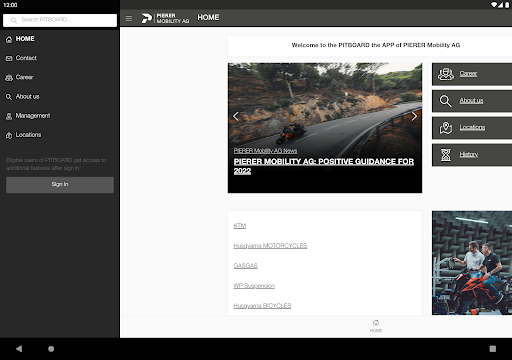Click the Management person icon
The image size is (512, 360).
coord(9,116)
